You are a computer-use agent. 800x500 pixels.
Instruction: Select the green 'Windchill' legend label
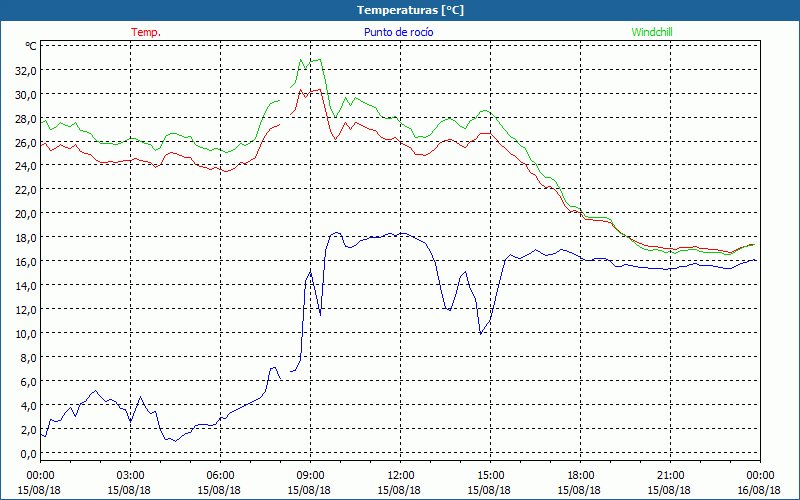(x=652, y=32)
